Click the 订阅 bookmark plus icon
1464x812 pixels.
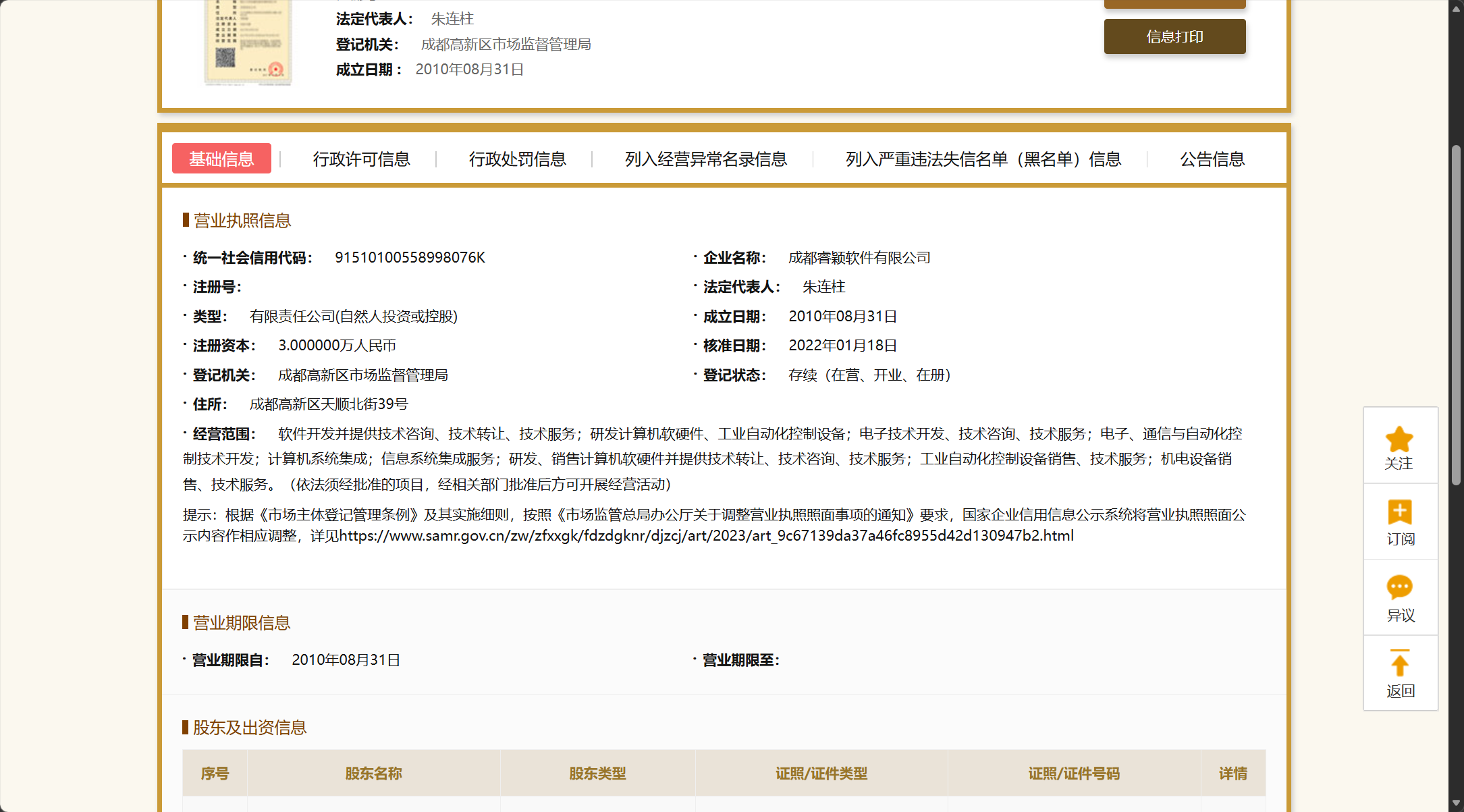tap(1399, 513)
